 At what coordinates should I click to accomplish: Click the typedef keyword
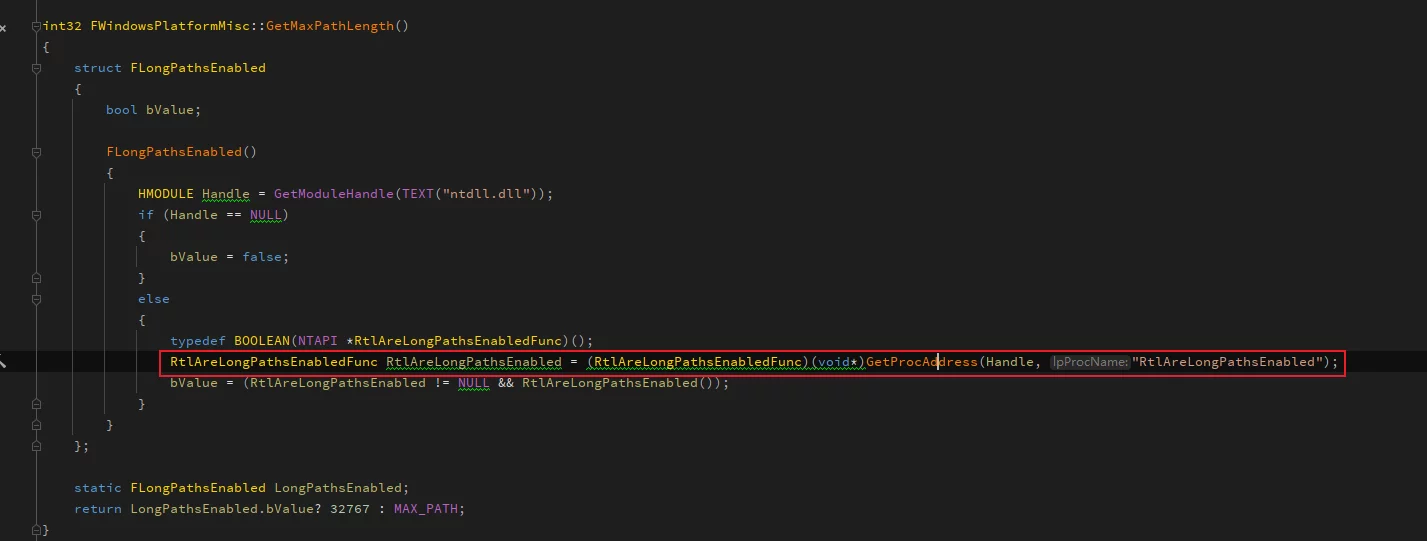pyautogui.click(x=198, y=341)
